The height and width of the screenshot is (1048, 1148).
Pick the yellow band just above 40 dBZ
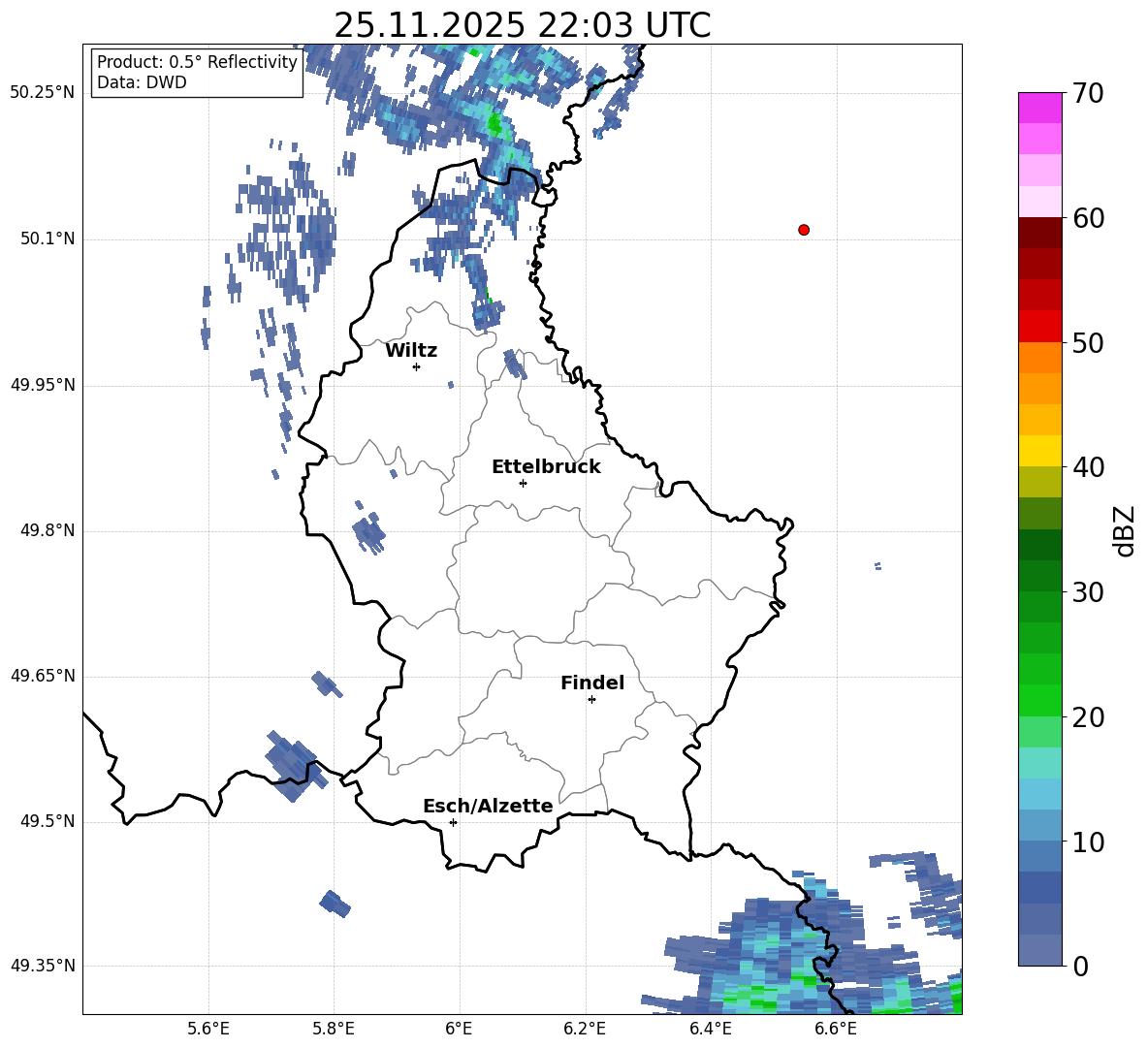tap(1039, 452)
